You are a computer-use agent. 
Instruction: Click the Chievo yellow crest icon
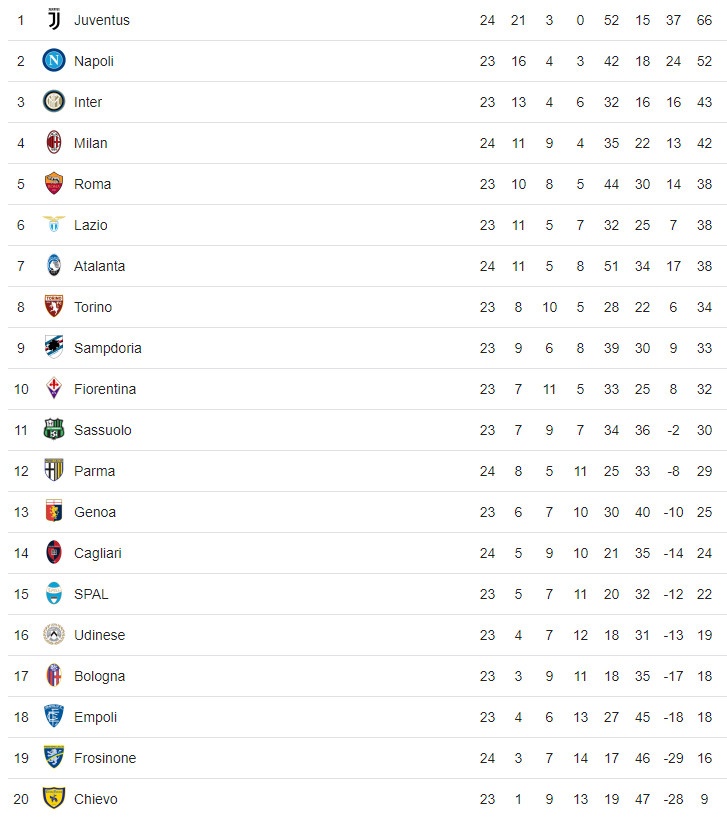coord(54,799)
